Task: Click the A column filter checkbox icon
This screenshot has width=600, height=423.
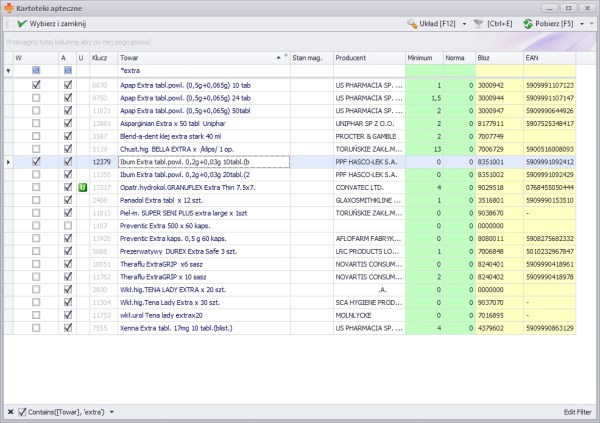Action: (x=67, y=71)
